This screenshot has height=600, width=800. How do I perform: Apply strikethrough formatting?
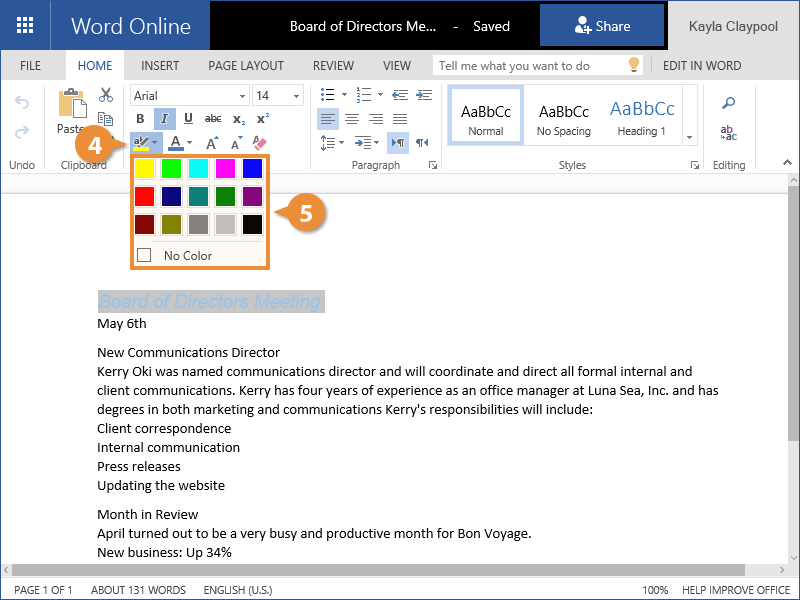point(213,119)
